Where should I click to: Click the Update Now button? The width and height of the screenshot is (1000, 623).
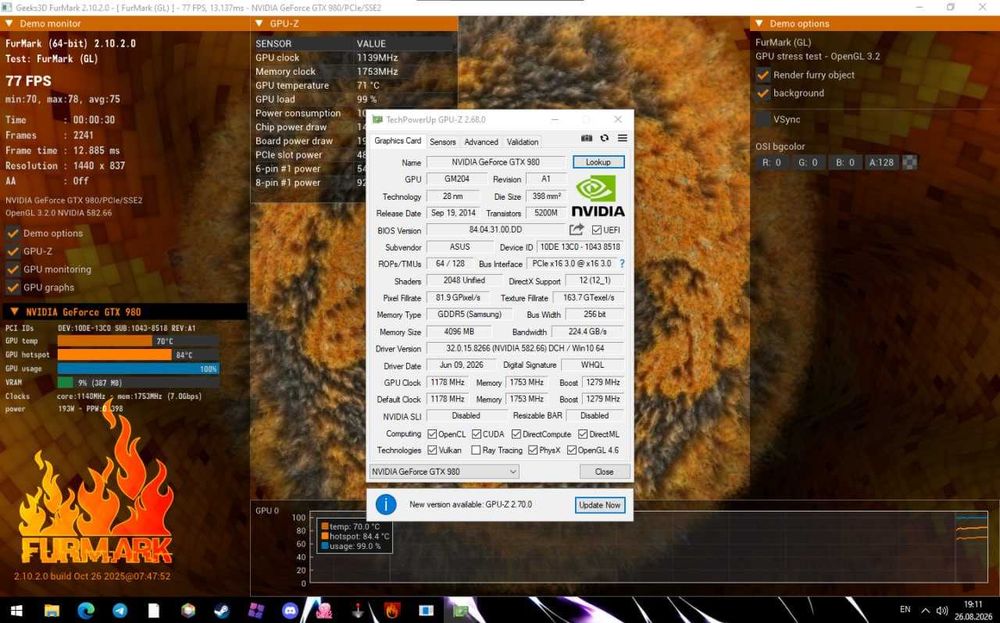599,505
